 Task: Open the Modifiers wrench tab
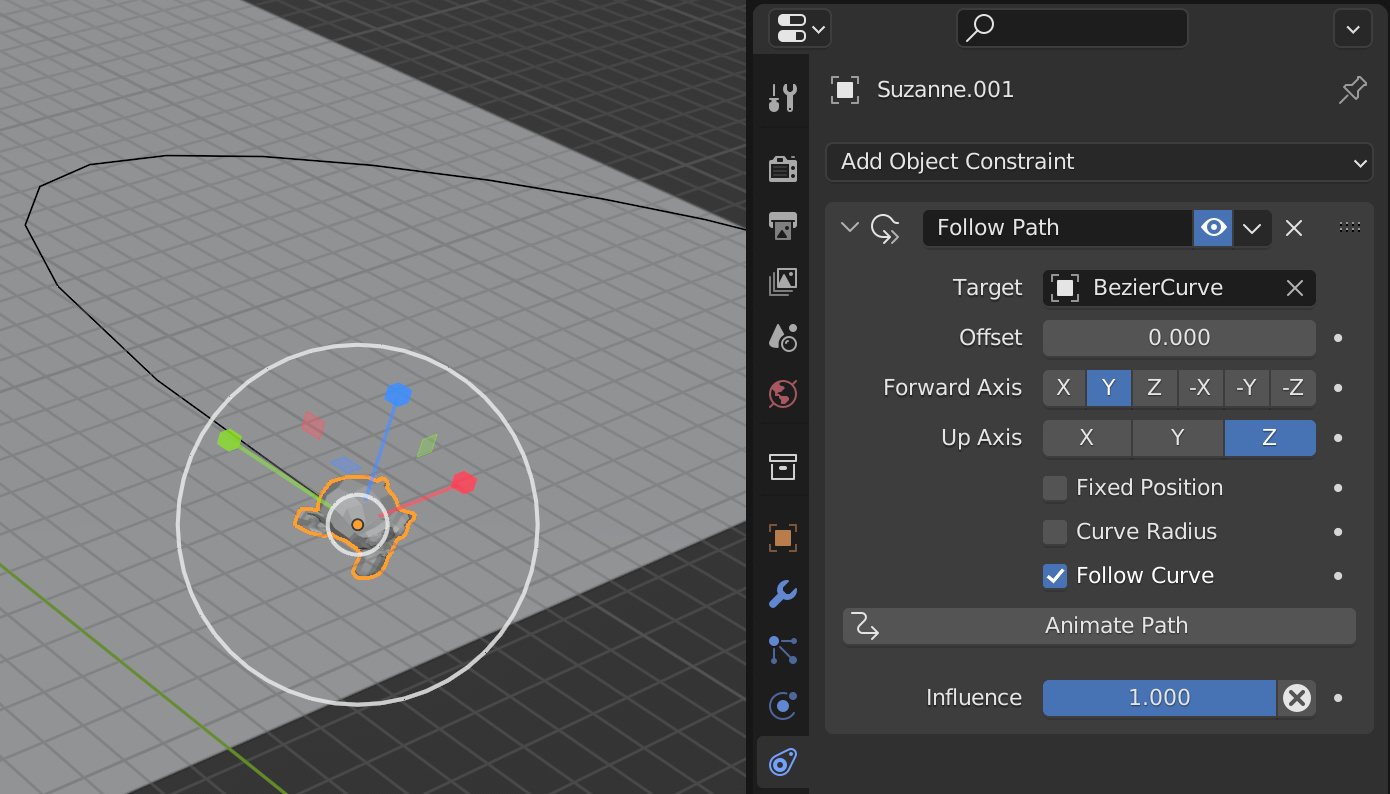click(782, 594)
